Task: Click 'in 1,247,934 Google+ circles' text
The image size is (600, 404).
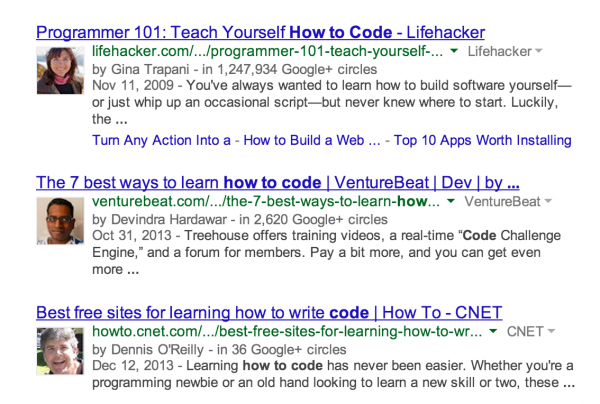Action: [x=290, y=69]
